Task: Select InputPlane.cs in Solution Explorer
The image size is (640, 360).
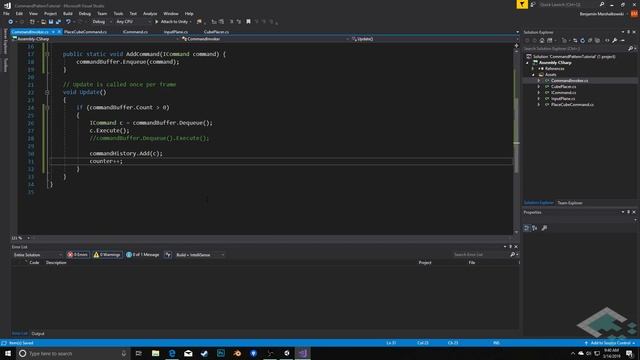Action: [563, 99]
